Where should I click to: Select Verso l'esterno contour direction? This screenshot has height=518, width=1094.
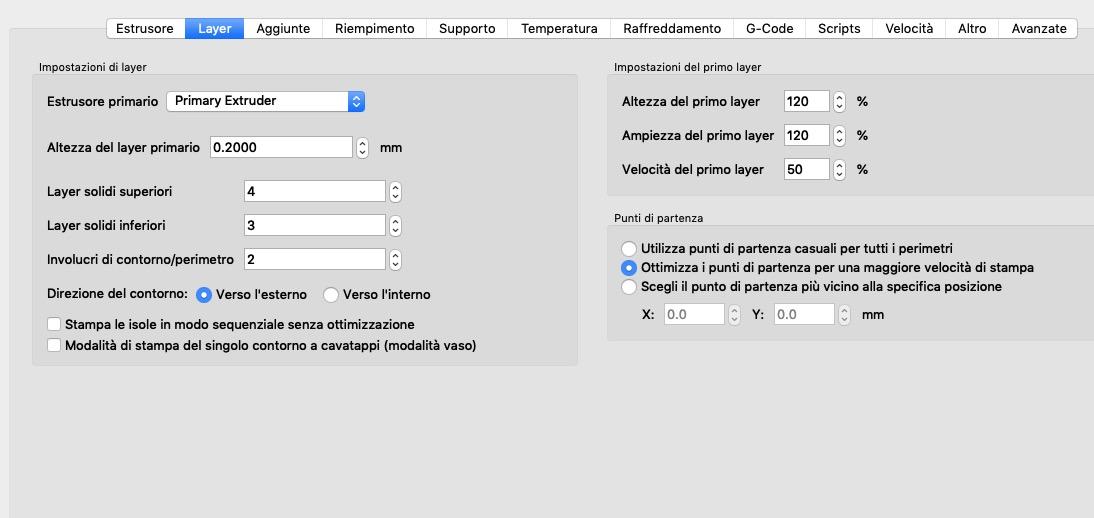[x=204, y=295]
